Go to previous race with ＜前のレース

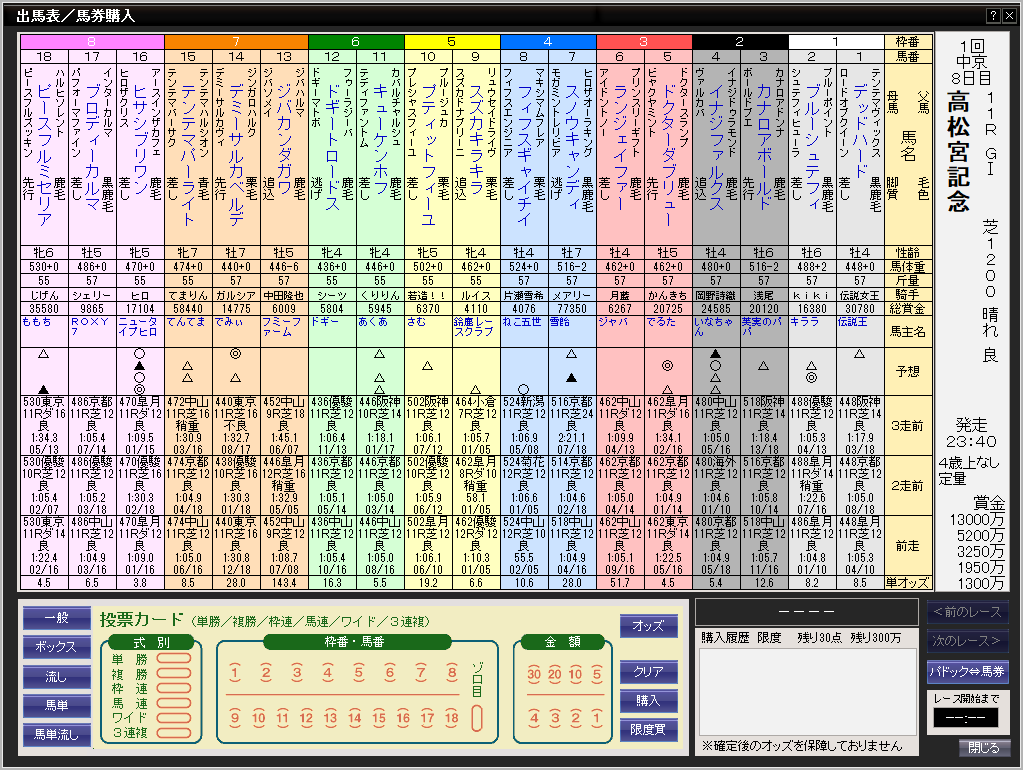tap(967, 612)
